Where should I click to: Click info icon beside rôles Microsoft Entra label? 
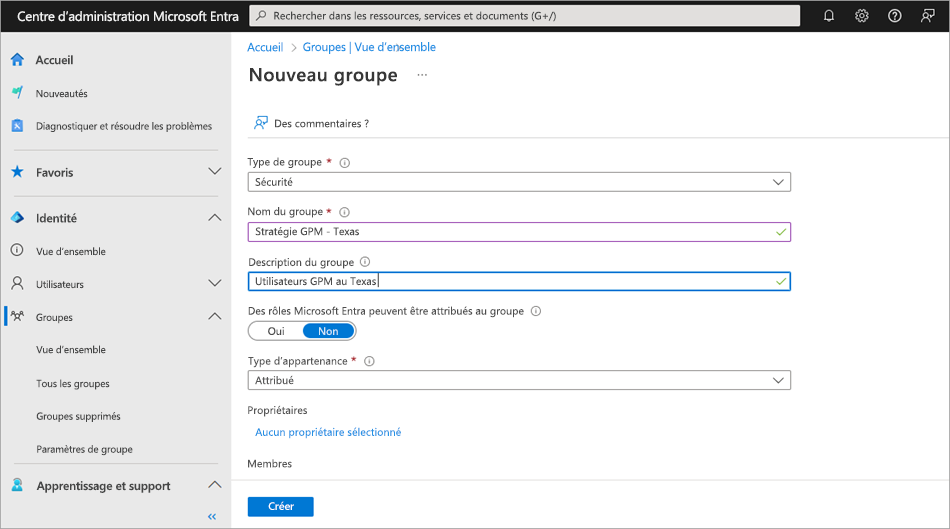[536, 311]
